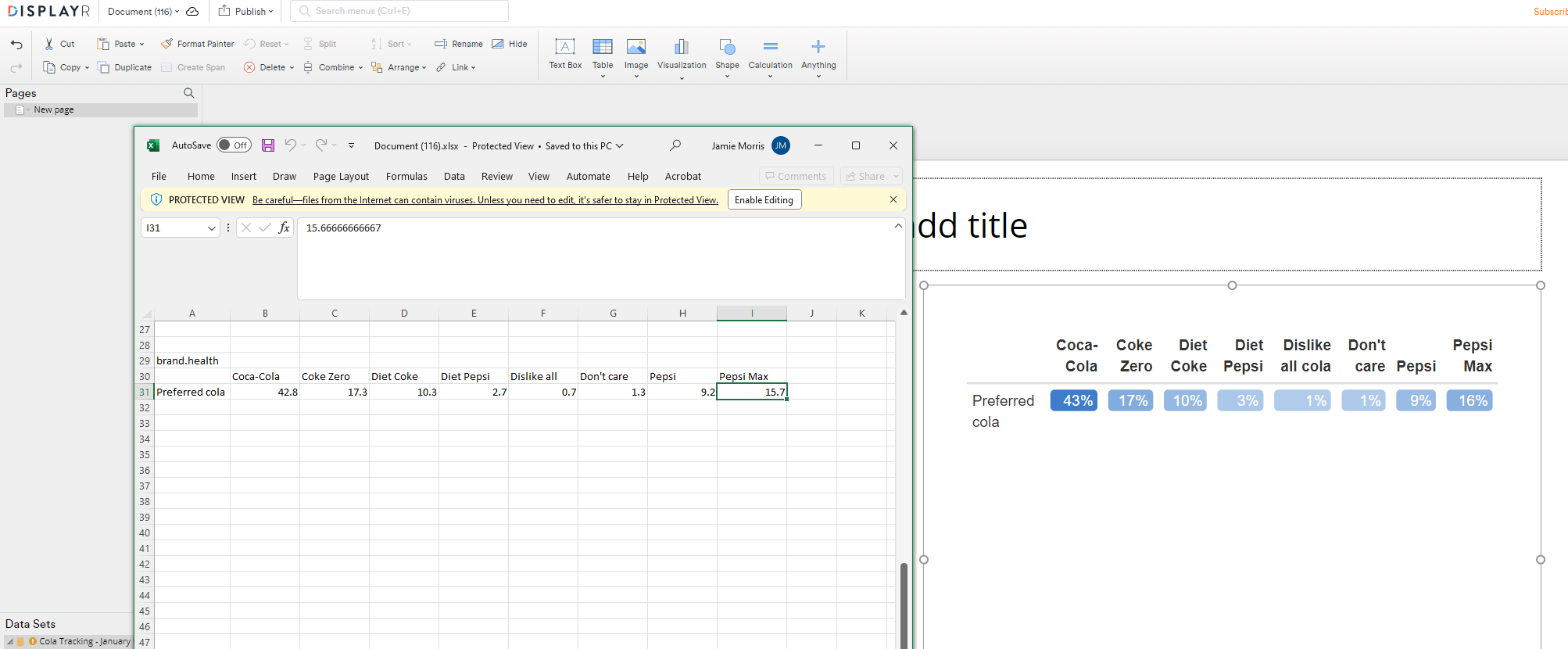Click the 16% Pepsi Max colored cell
The height and width of the screenshot is (649, 1568).
tap(1470, 400)
